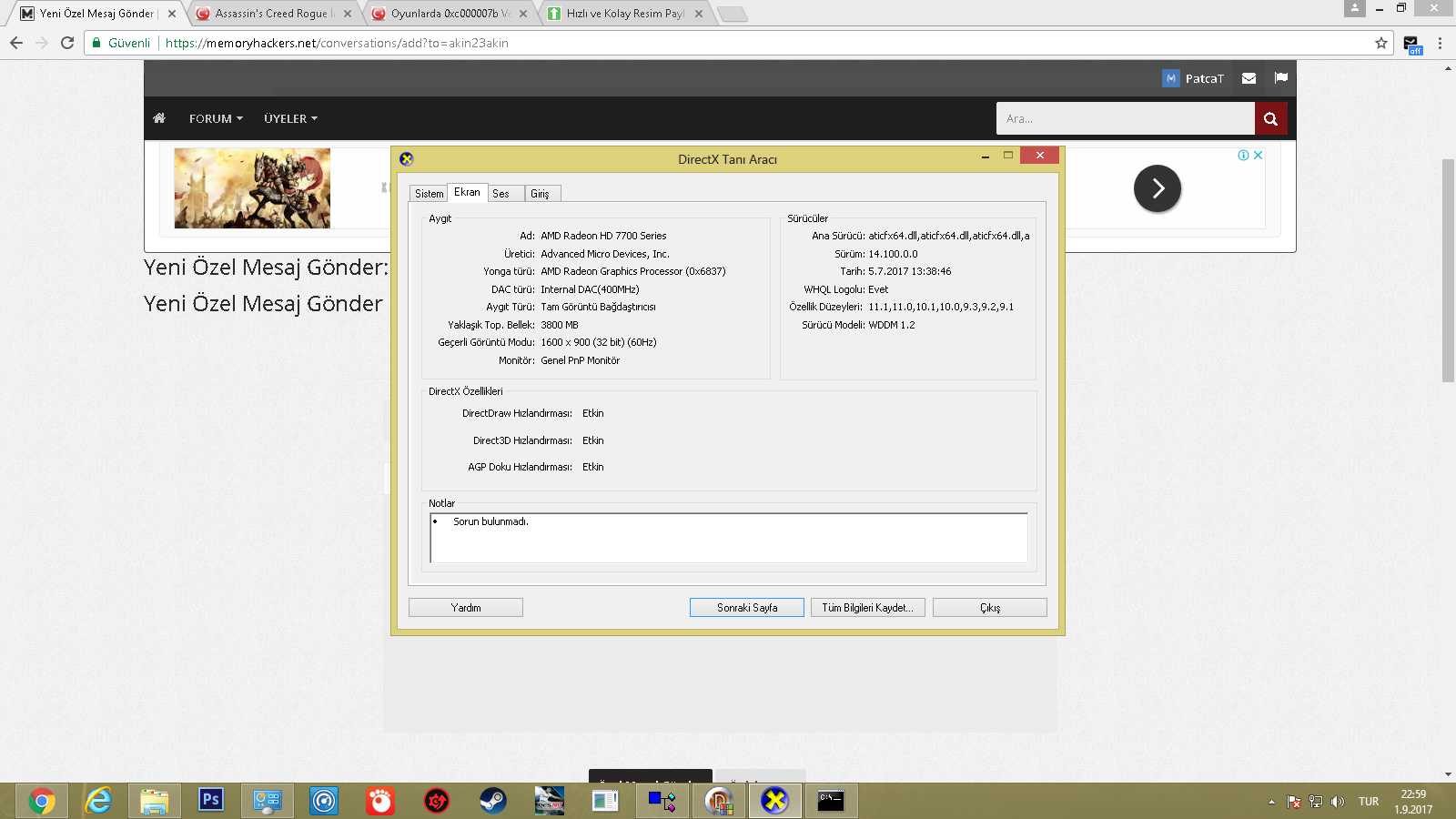Click the game advertisement image thumbnail
Image resolution: width=1456 pixels, height=819 pixels.
tap(252, 188)
